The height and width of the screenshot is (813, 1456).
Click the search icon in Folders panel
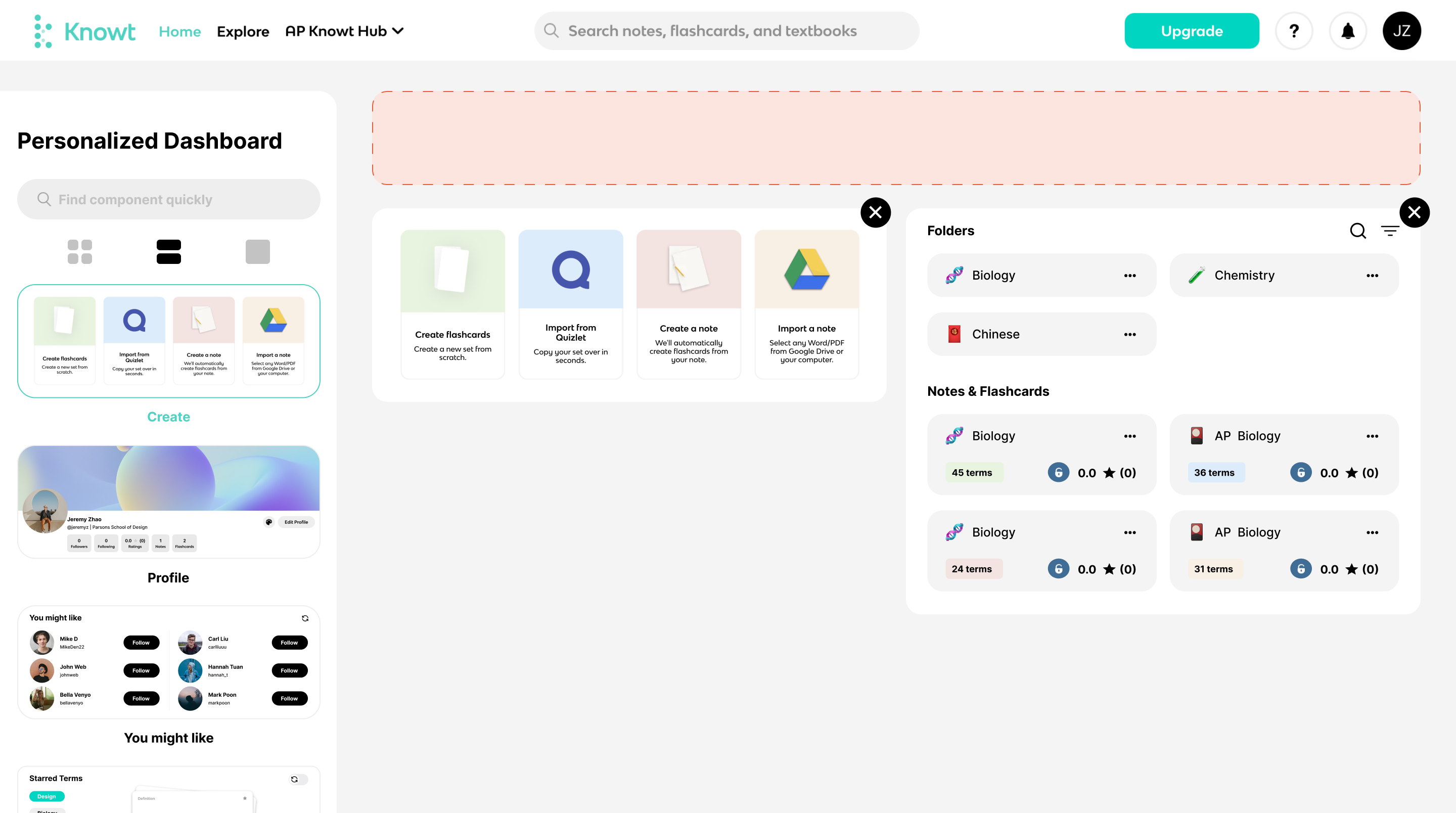[1357, 231]
